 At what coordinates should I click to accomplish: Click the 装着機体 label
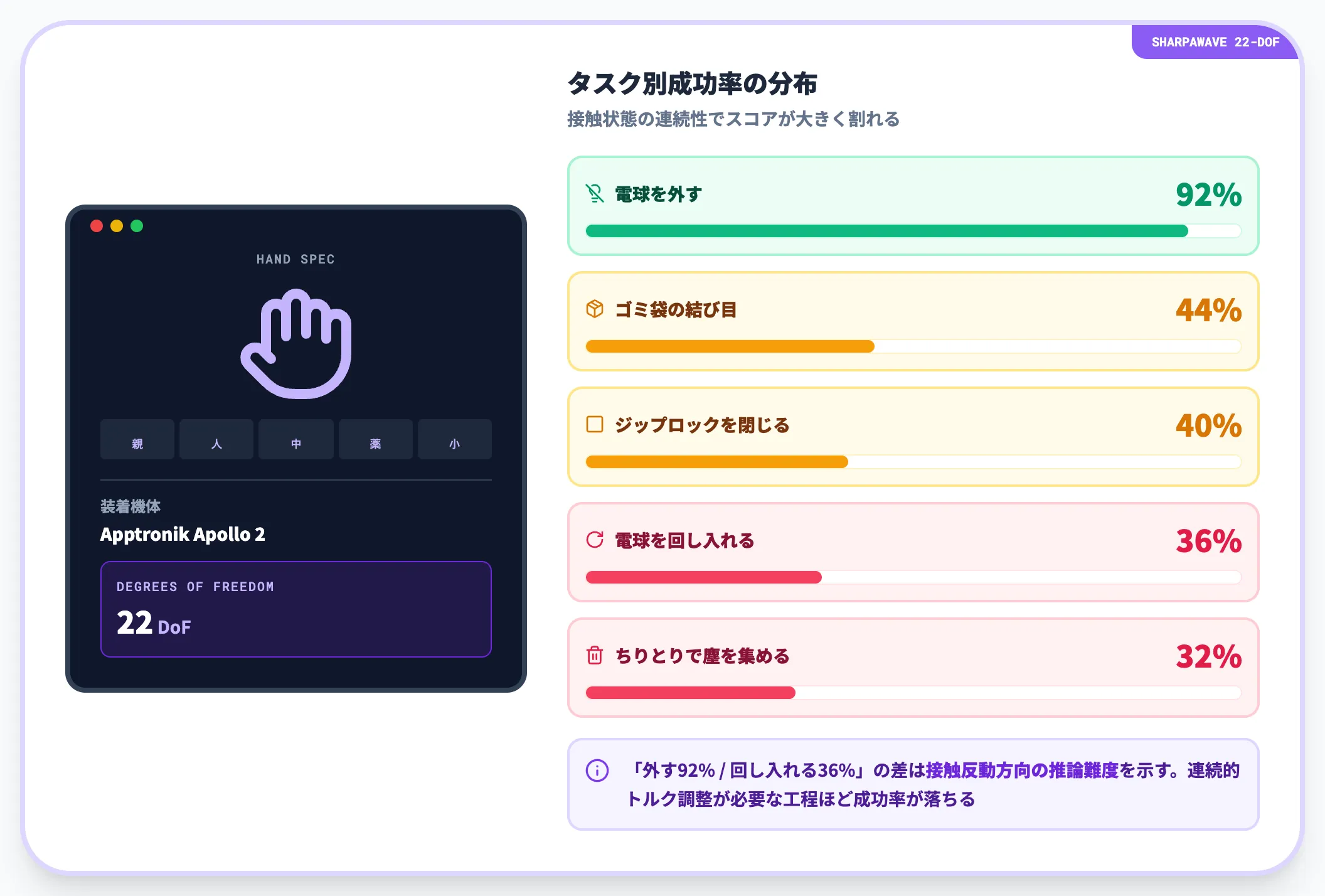coord(130,506)
